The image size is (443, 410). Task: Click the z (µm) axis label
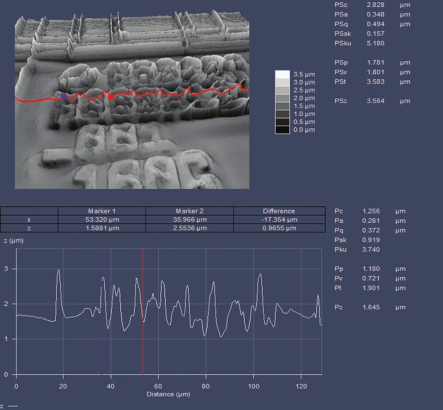[14, 240]
